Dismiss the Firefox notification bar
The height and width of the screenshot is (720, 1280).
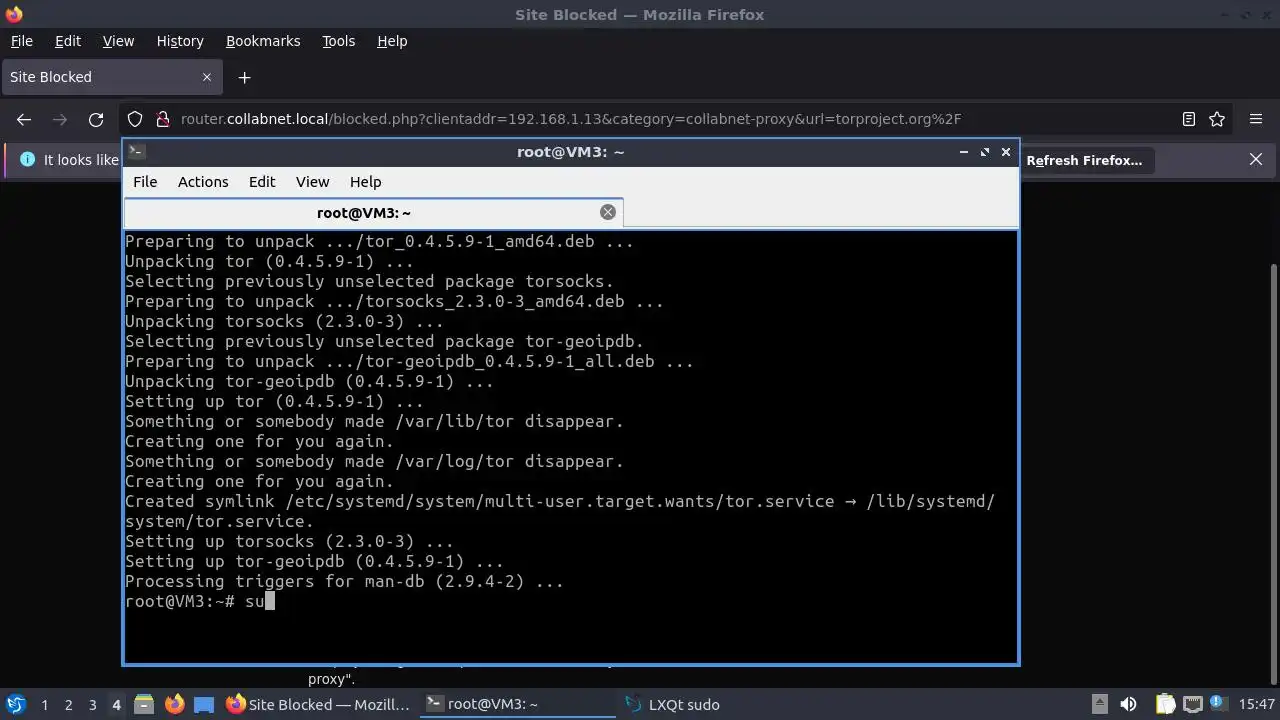tap(1256, 160)
